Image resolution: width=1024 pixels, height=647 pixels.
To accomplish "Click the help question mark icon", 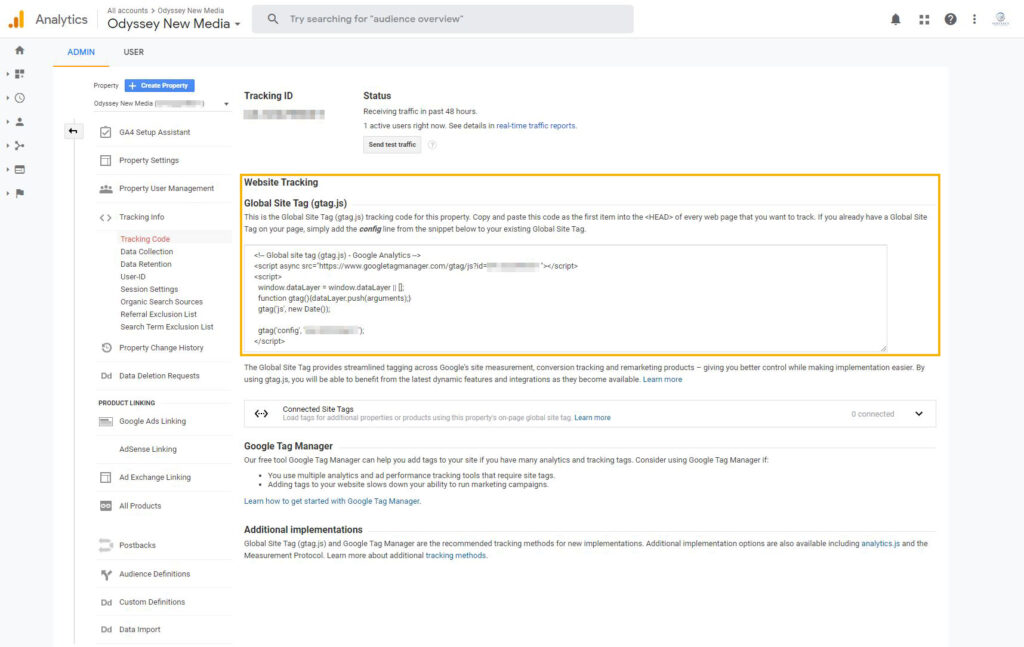I will 950,19.
